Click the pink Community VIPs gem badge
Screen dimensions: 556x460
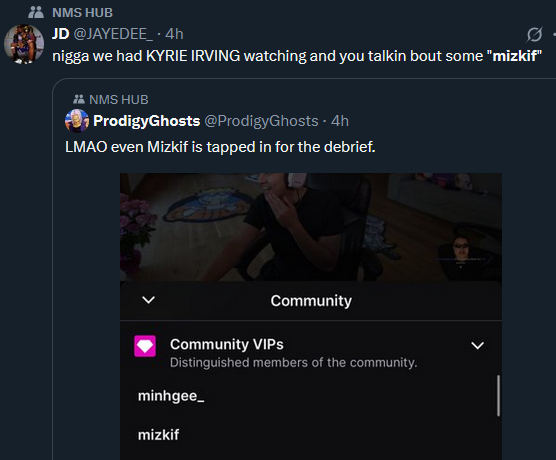click(145, 345)
